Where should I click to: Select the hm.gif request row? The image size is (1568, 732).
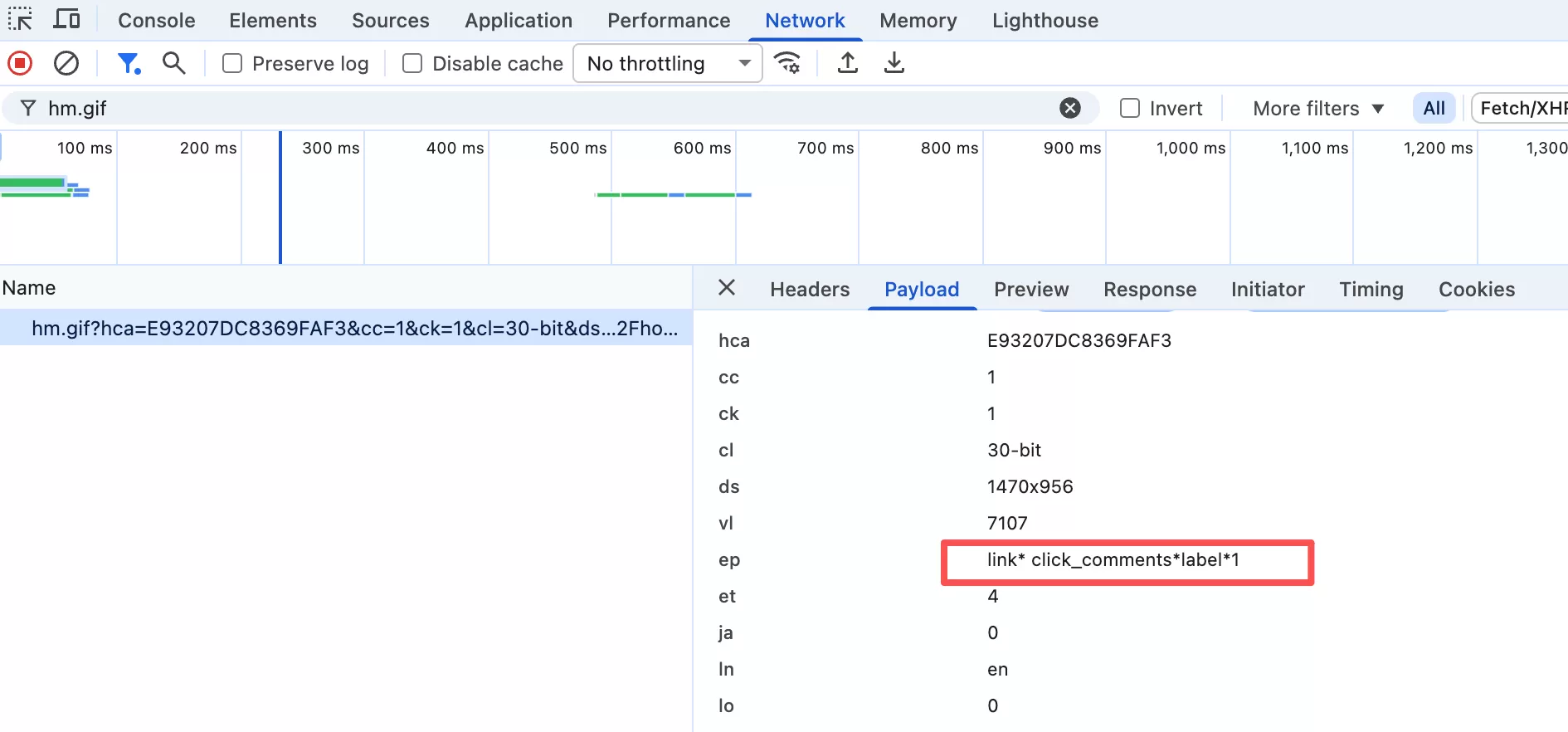pyautogui.click(x=353, y=329)
